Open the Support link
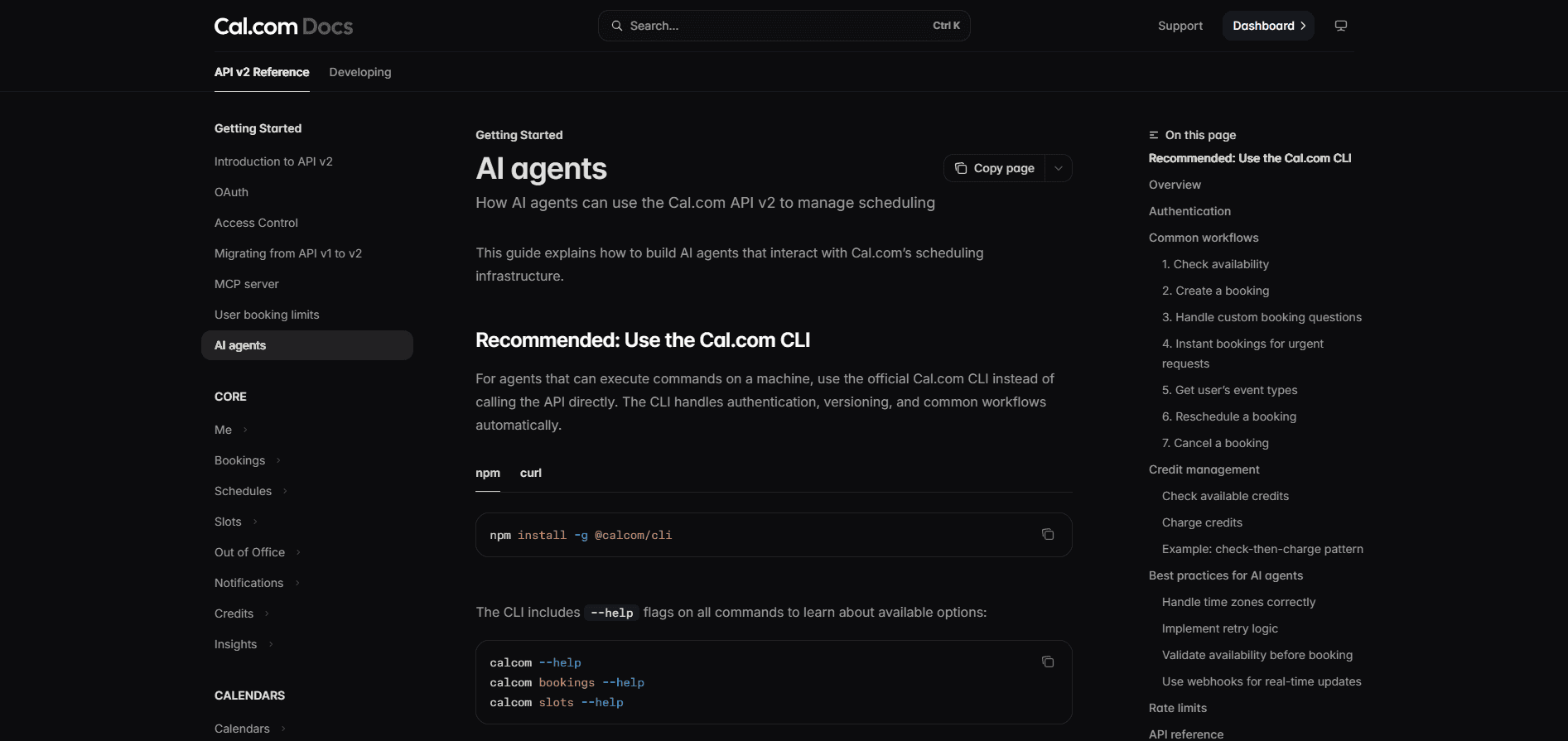 [1180, 26]
